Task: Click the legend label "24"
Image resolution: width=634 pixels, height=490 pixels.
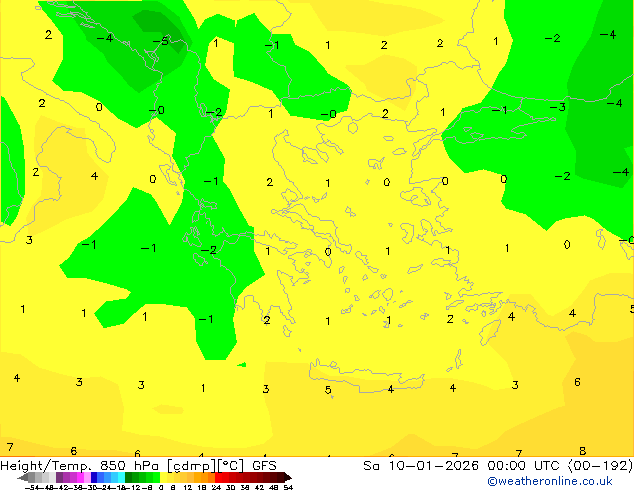Action: [x=216, y=487]
